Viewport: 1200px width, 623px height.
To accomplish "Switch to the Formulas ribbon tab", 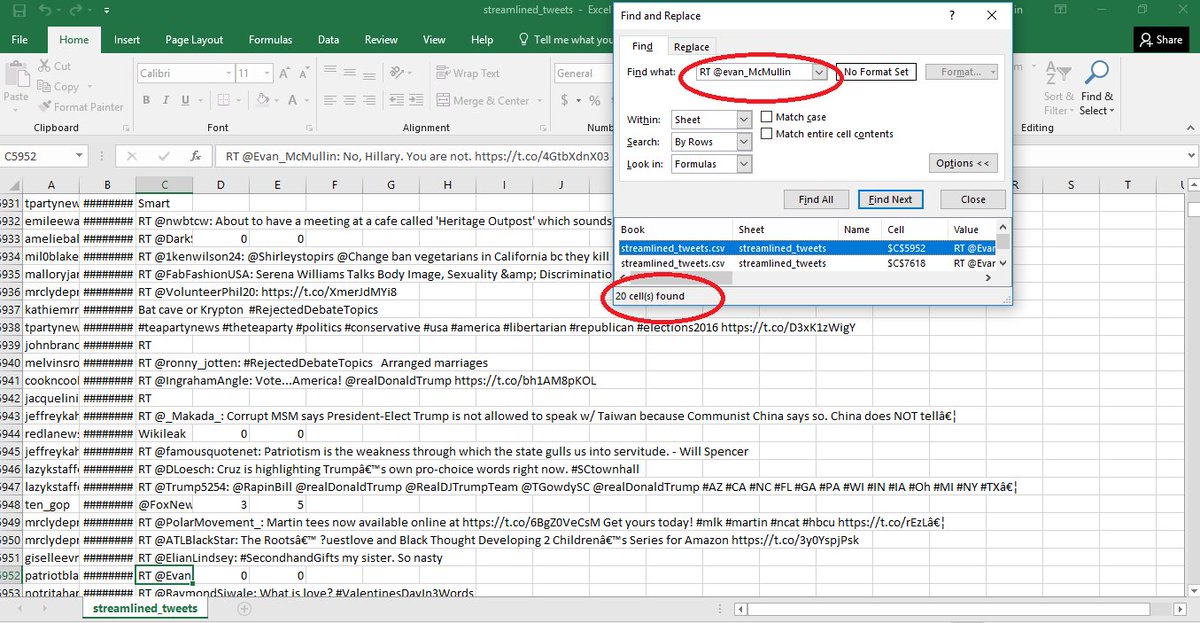I will point(270,40).
